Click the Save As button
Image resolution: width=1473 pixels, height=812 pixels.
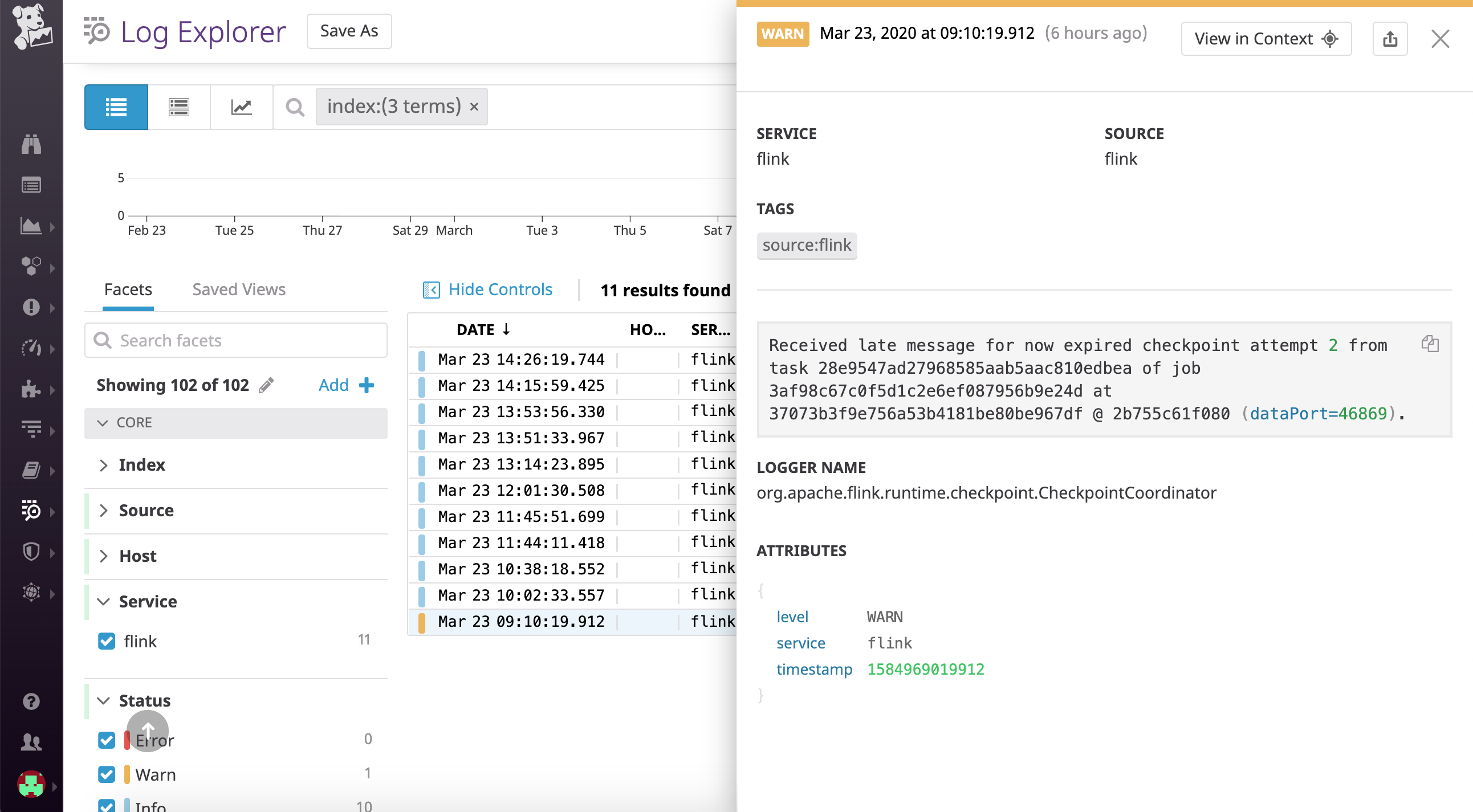pyautogui.click(x=349, y=31)
